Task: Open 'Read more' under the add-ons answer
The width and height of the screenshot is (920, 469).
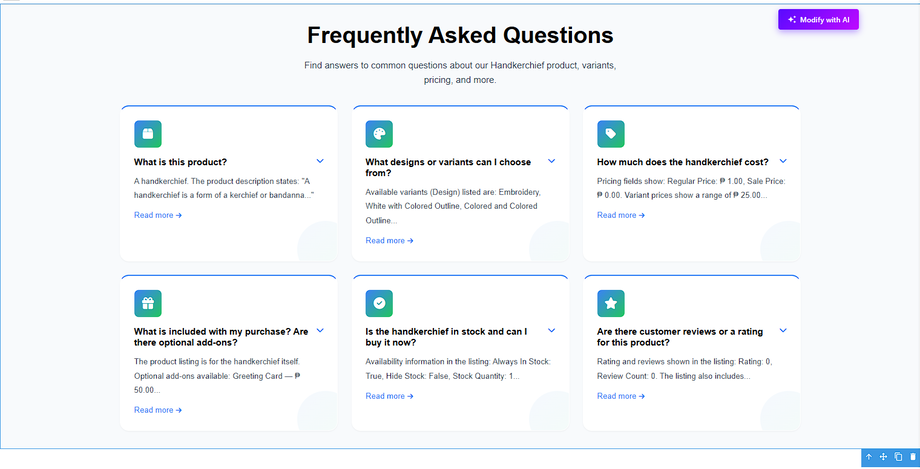Action: [x=157, y=410]
